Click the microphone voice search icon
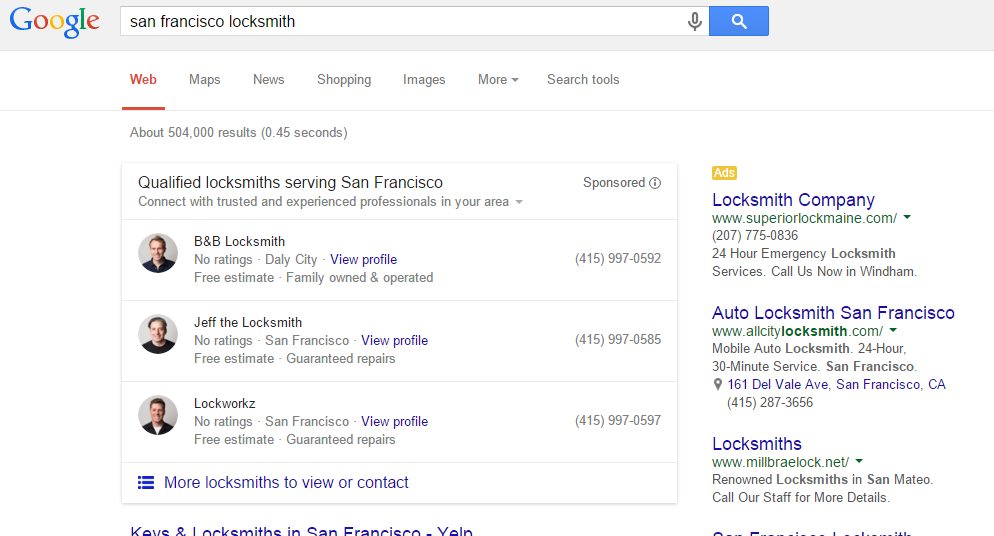The height and width of the screenshot is (536, 994). pyautogui.click(x=695, y=21)
